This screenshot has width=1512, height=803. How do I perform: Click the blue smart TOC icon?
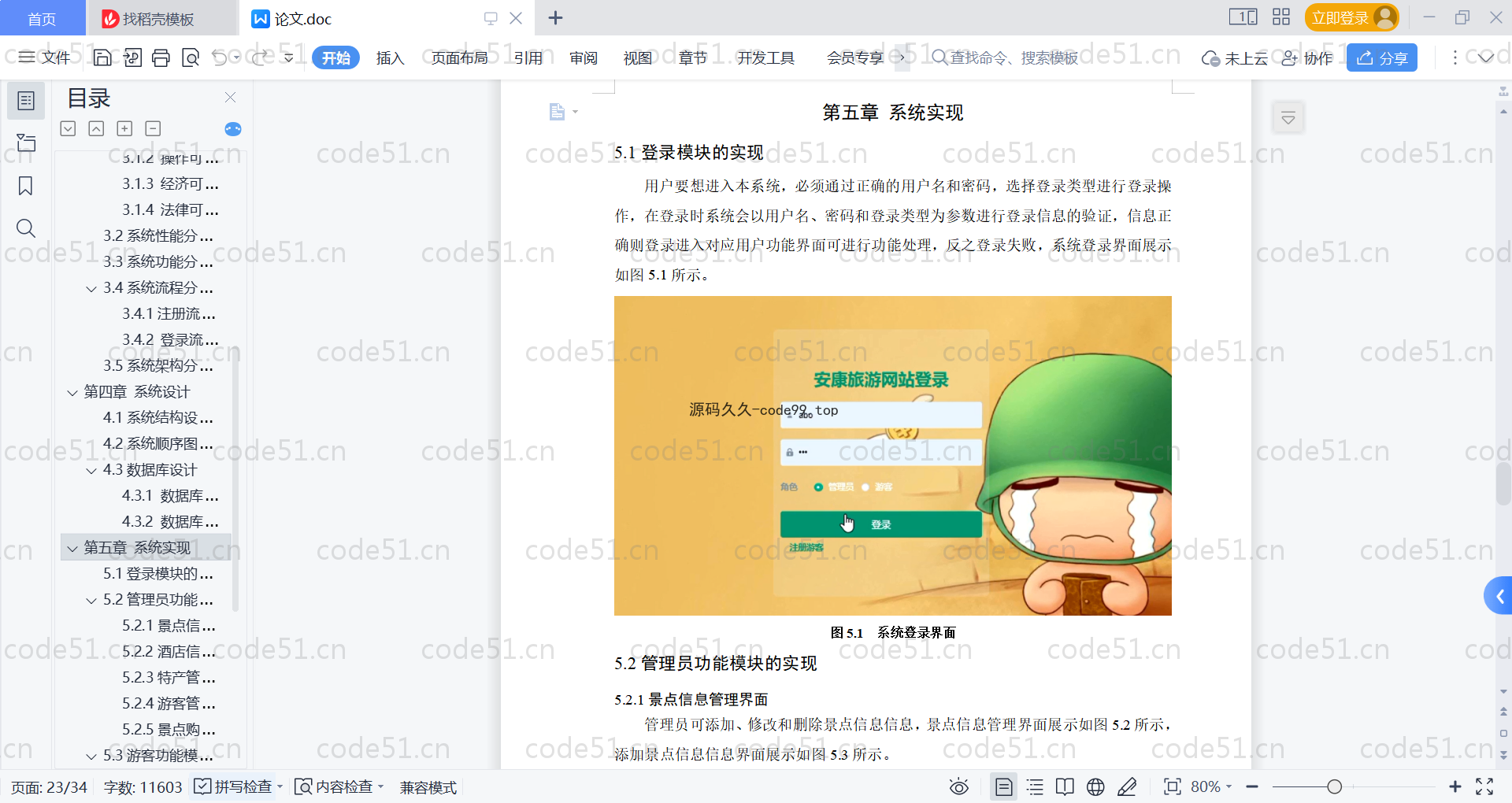[x=233, y=129]
